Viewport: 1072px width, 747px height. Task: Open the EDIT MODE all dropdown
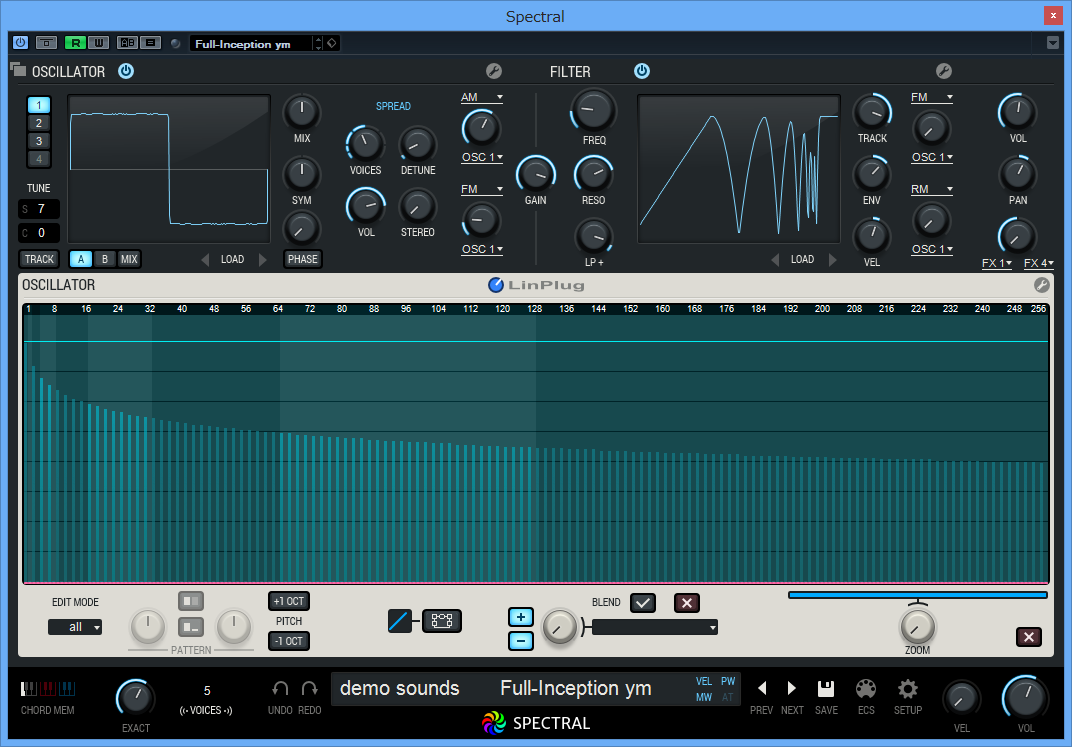click(x=75, y=627)
